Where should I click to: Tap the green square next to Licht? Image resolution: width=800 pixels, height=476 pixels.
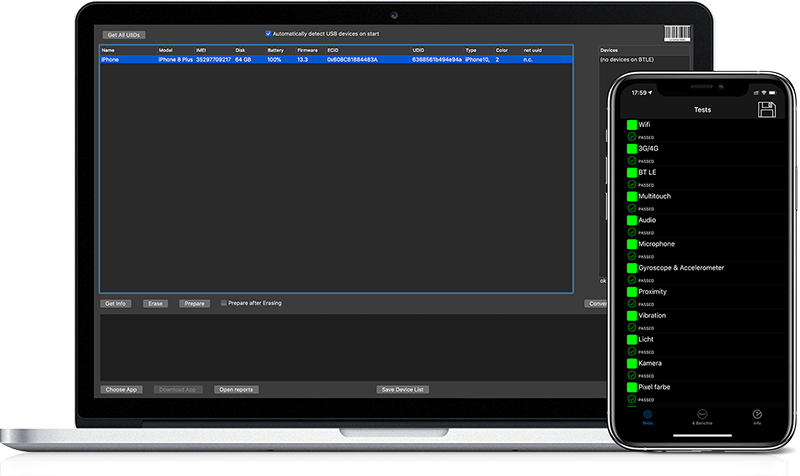pyautogui.click(x=632, y=339)
